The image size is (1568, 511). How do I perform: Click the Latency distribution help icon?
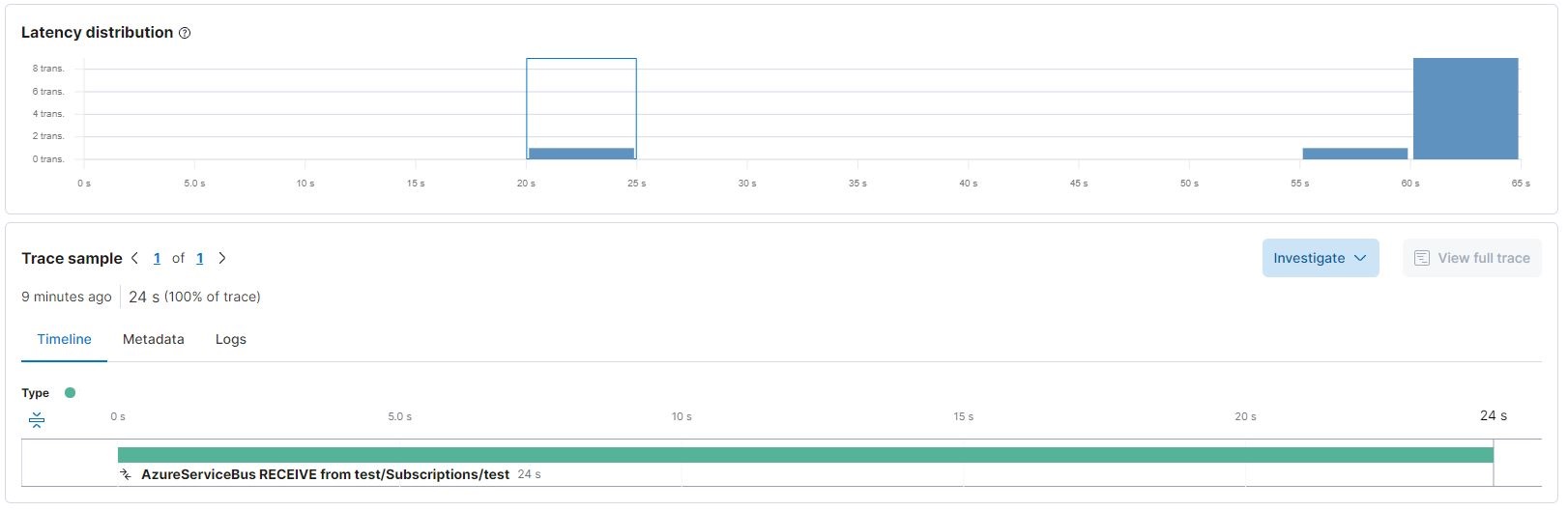coord(185,33)
